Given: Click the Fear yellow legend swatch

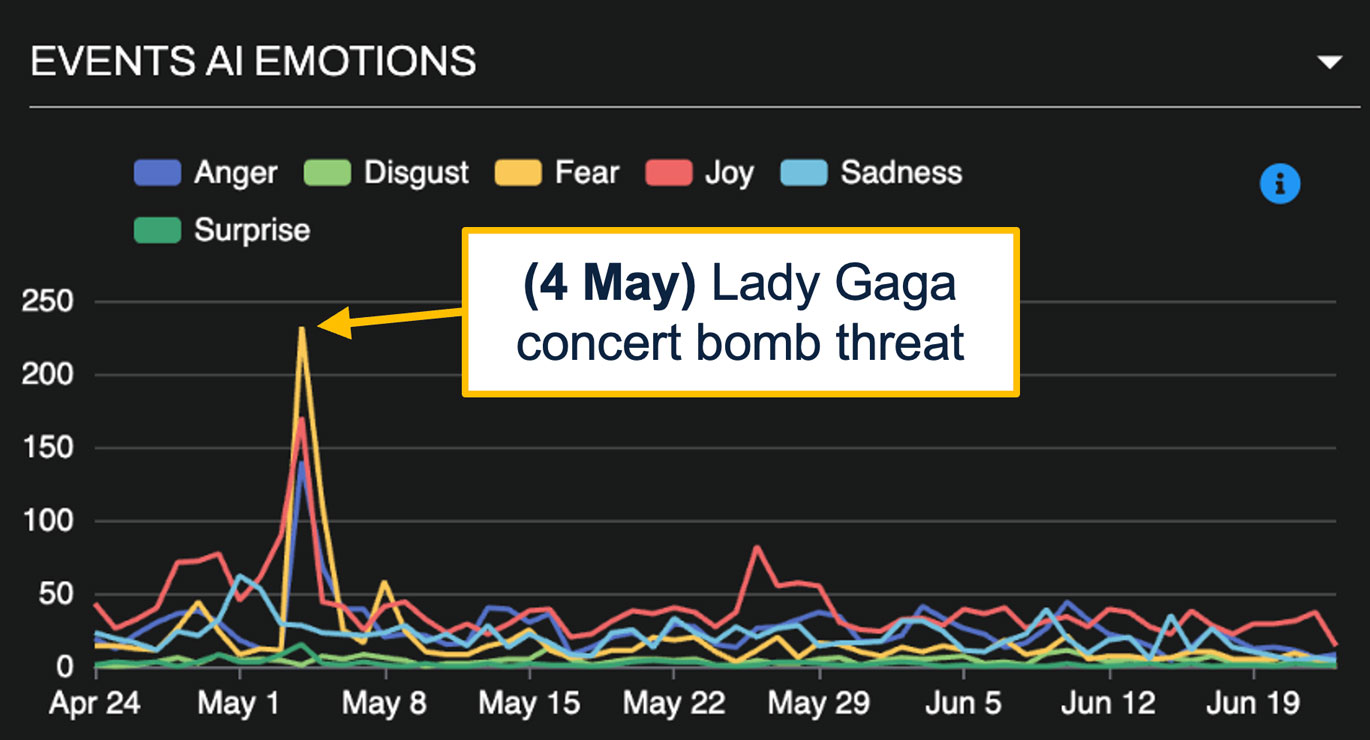Looking at the screenshot, I should coord(519,173).
